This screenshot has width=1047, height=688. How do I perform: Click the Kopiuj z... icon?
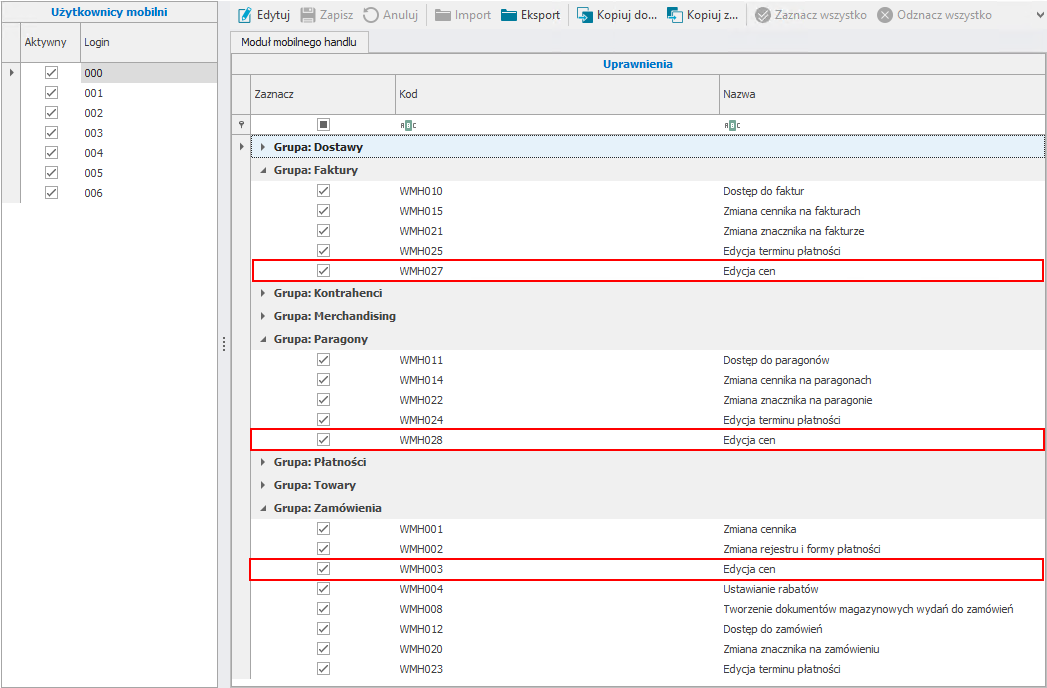click(675, 16)
